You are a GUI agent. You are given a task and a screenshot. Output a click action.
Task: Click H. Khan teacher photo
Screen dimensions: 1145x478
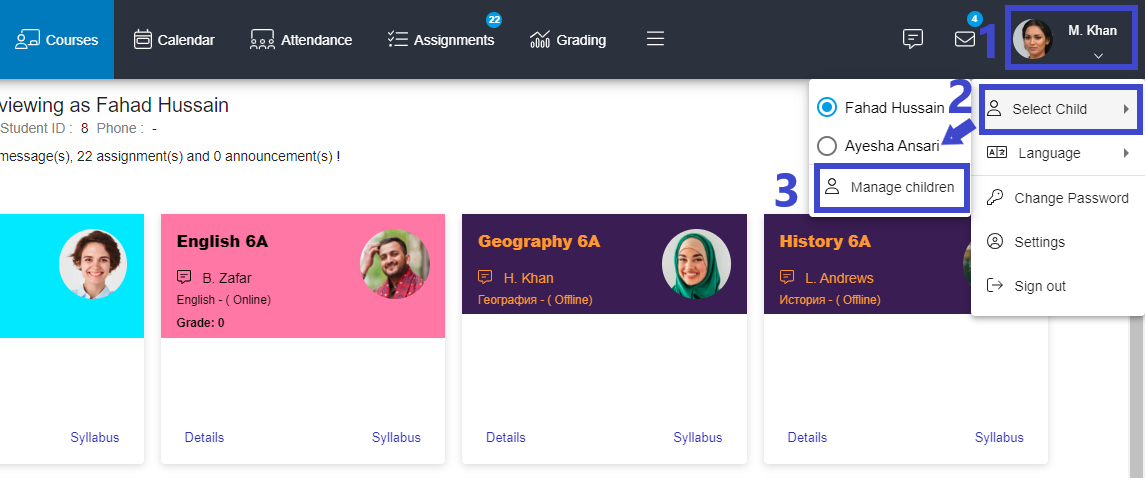click(x=696, y=264)
